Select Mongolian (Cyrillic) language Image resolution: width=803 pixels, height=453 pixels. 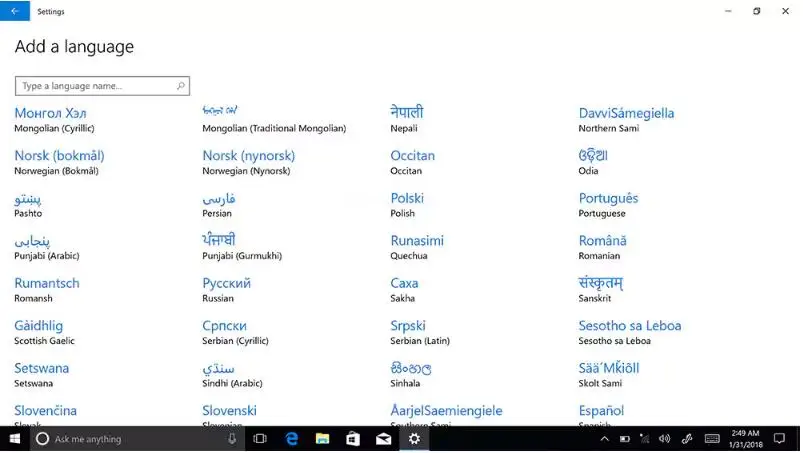54,120
